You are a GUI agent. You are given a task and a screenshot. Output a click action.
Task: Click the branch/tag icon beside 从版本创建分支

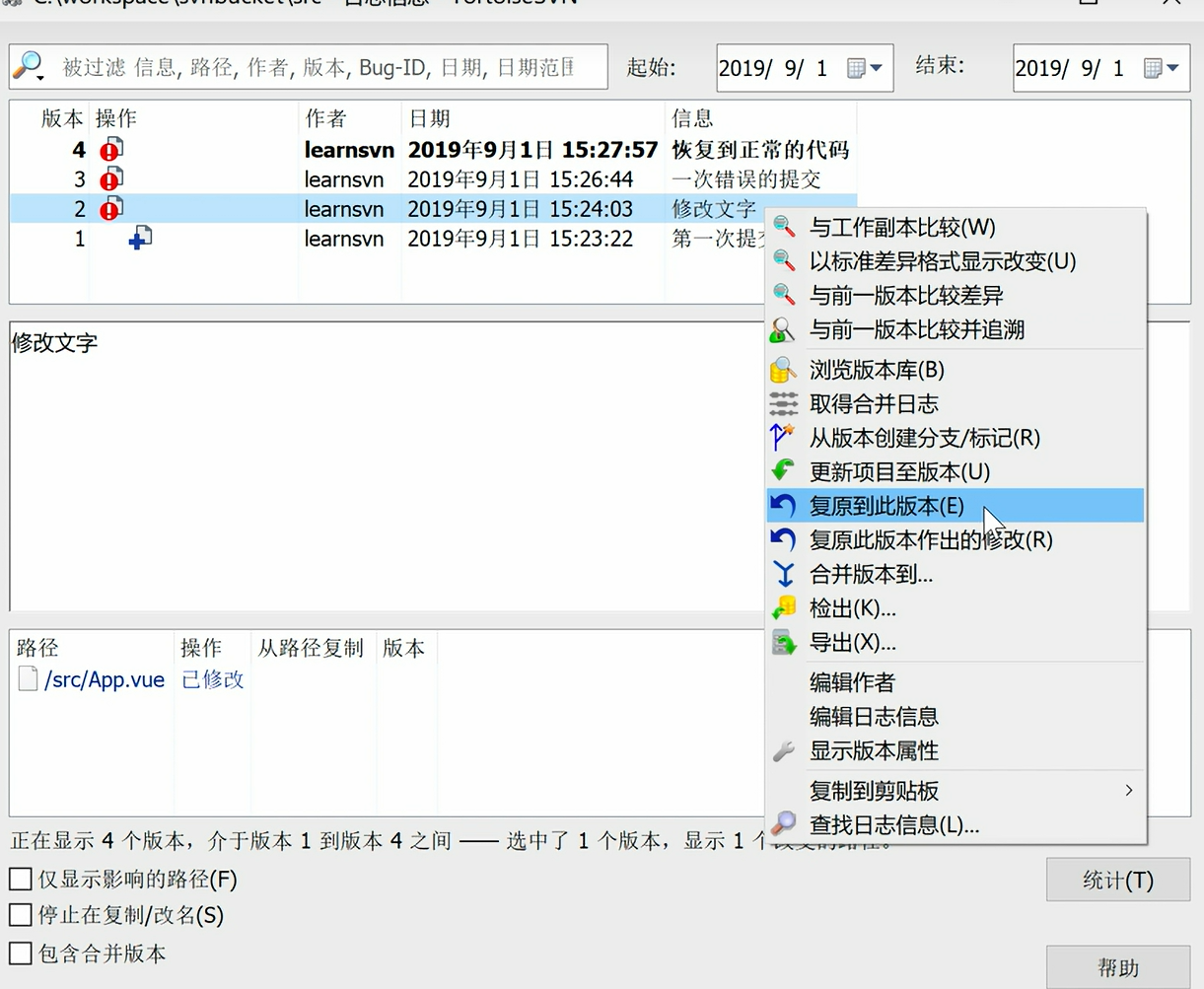(783, 437)
